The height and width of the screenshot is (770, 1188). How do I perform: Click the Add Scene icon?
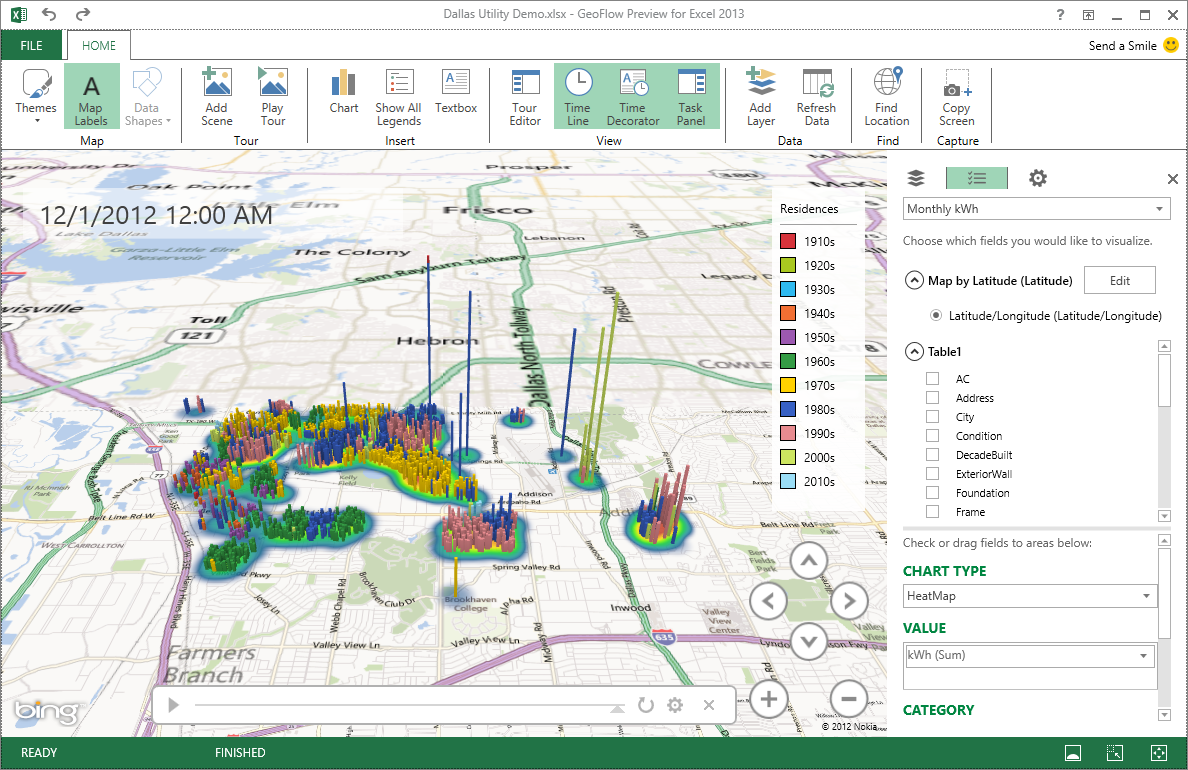(x=216, y=95)
